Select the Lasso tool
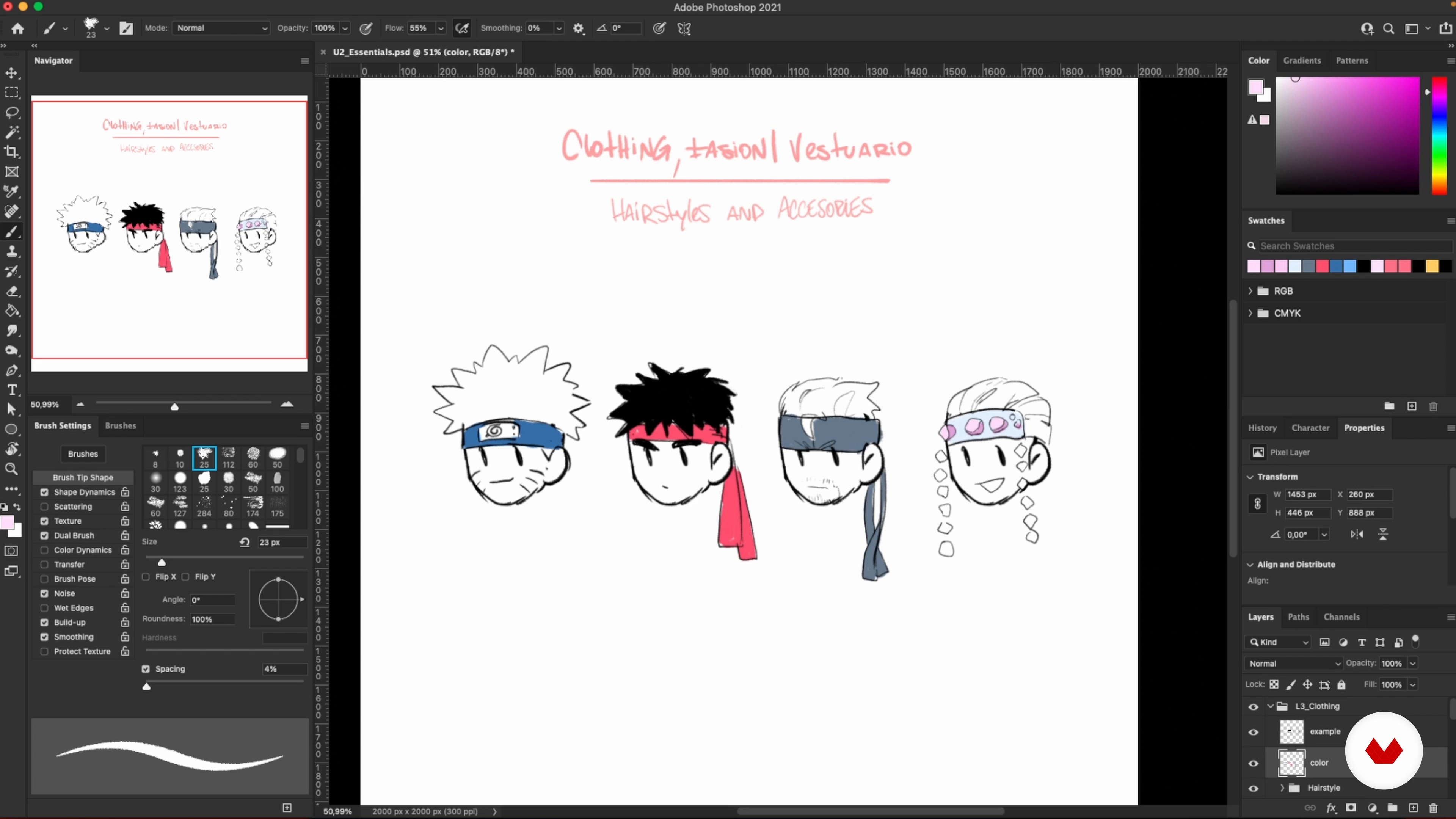Image resolution: width=1456 pixels, height=819 pixels. pos(12,113)
